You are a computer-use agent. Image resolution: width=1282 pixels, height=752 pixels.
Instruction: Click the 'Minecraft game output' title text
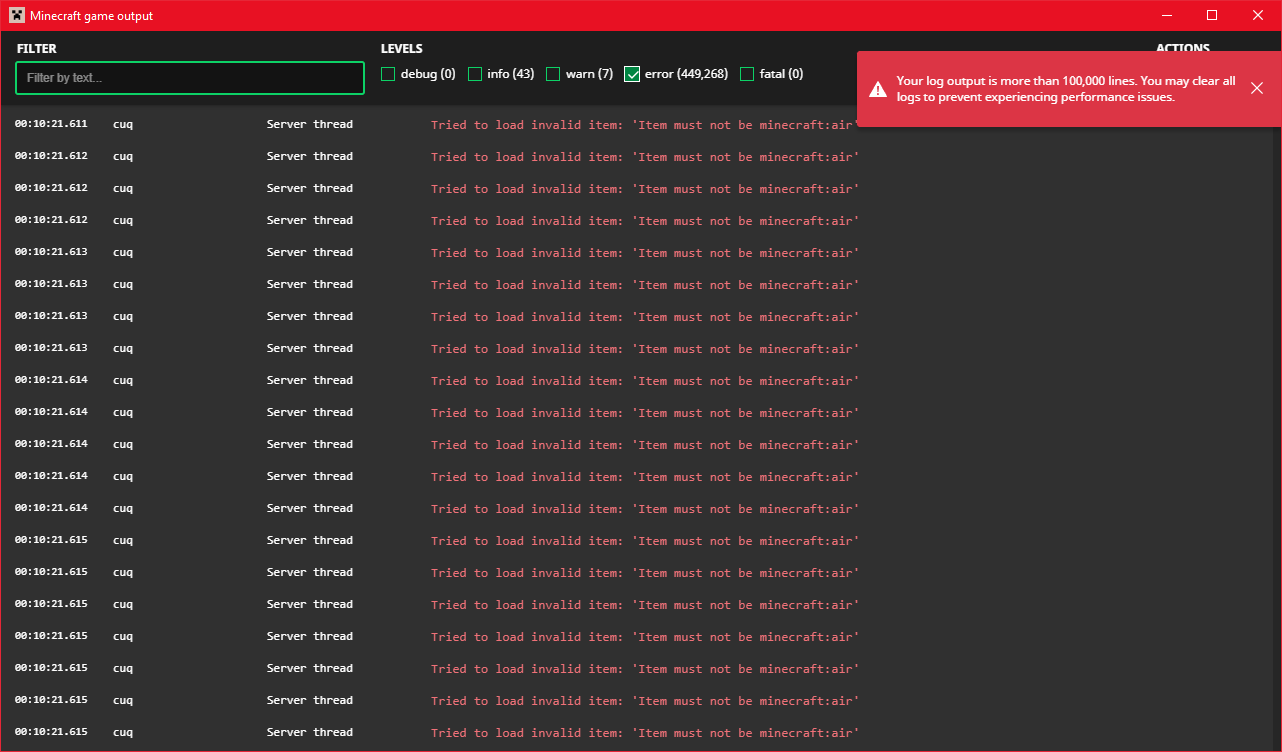tap(92, 16)
